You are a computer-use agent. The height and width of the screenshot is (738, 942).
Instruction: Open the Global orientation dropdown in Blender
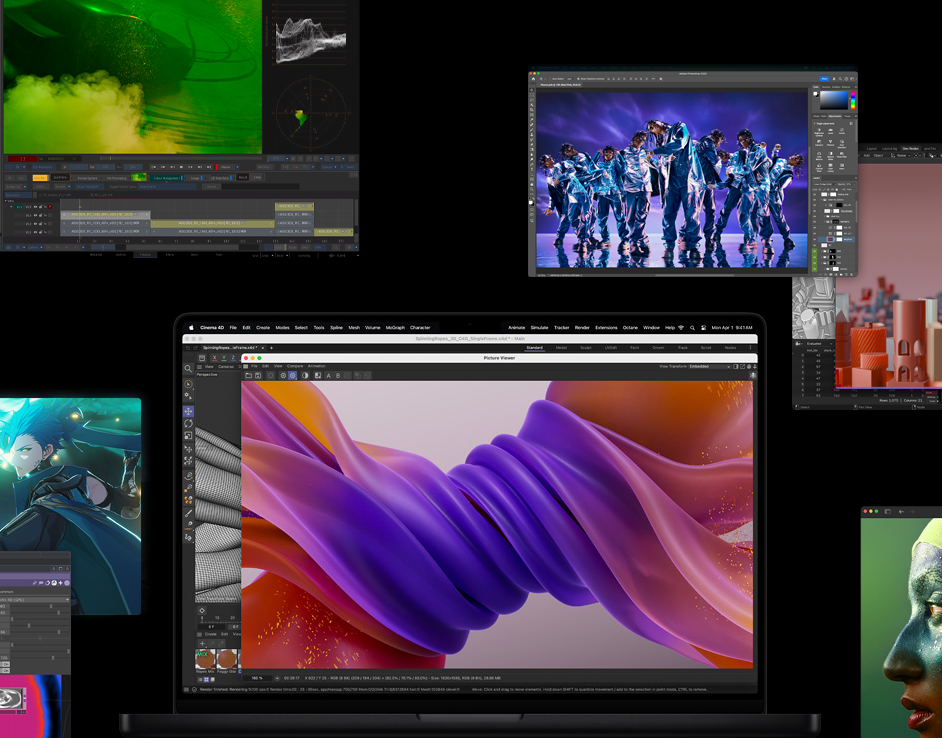coord(902,156)
